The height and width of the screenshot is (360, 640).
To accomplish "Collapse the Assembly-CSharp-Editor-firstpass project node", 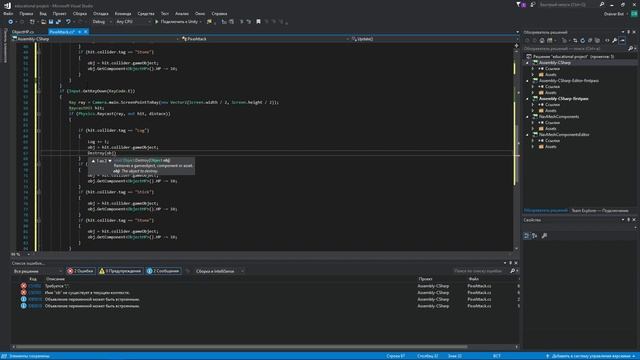I will point(527,81).
